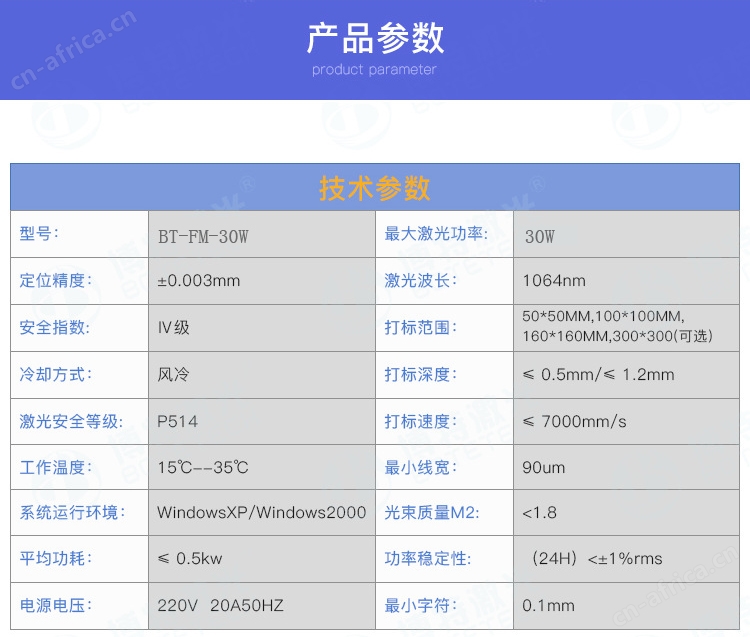The height and width of the screenshot is (637, 750).
Task: Click the 激光波长 label
Action: pyautogui.click(x=420, y=280)
